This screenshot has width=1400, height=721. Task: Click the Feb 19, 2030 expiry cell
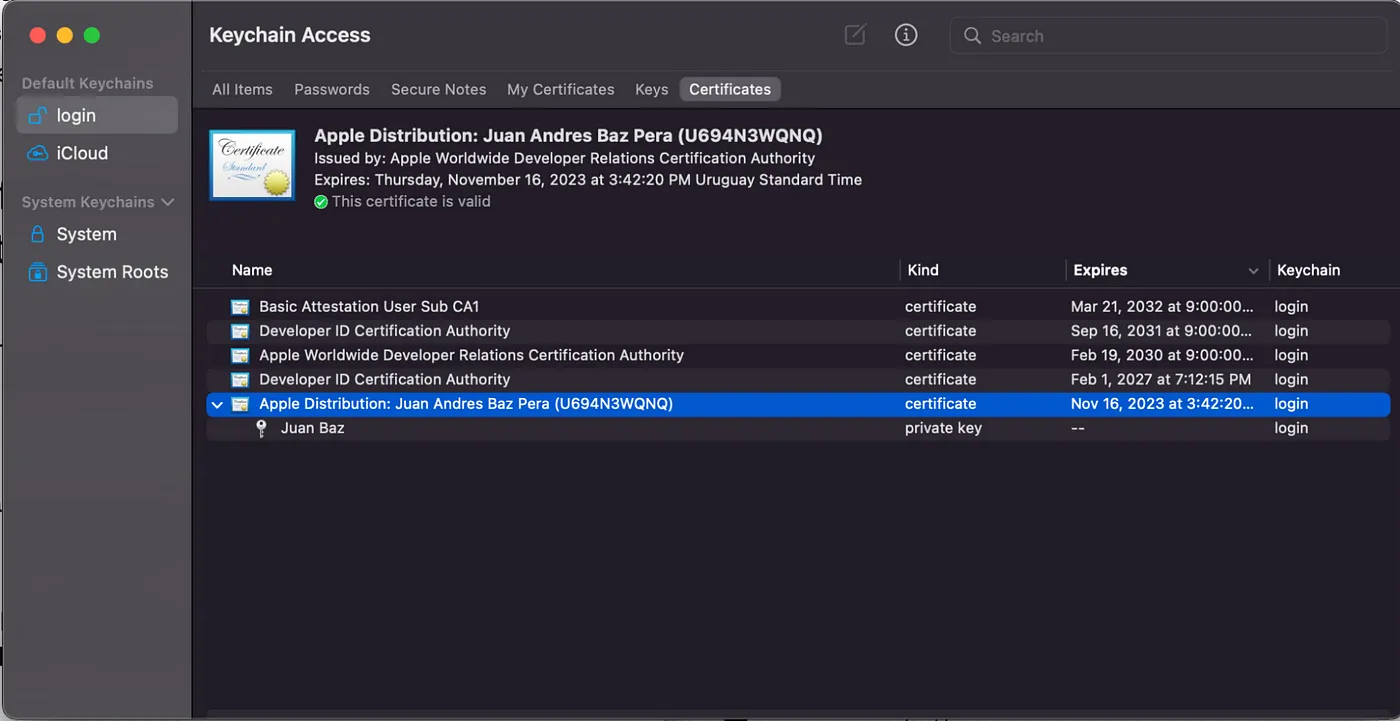[x=1161, y=355]
